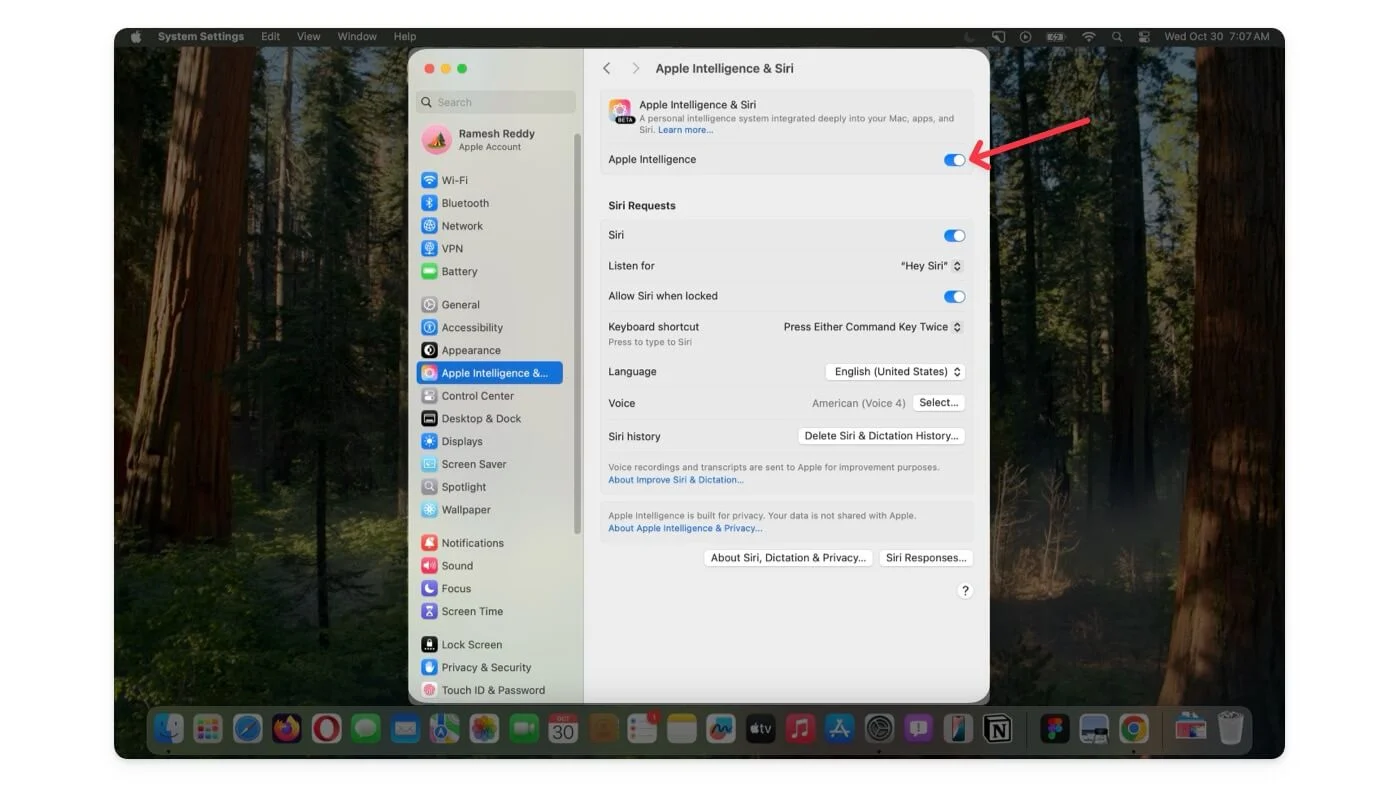The height and width of the screenshot is (787, 1399).
Task: Open Privacy & Security settings
Action: click(x=490, y=668)
